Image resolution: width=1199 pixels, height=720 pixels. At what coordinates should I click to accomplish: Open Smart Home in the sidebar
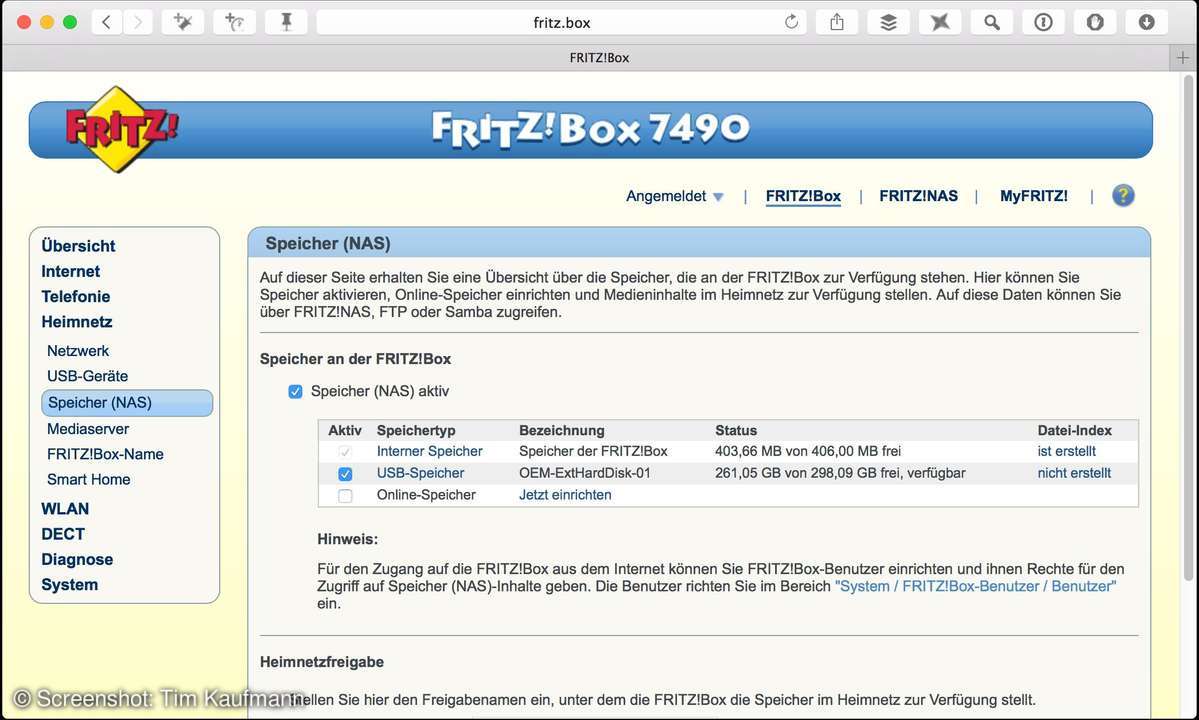(89, 479)
